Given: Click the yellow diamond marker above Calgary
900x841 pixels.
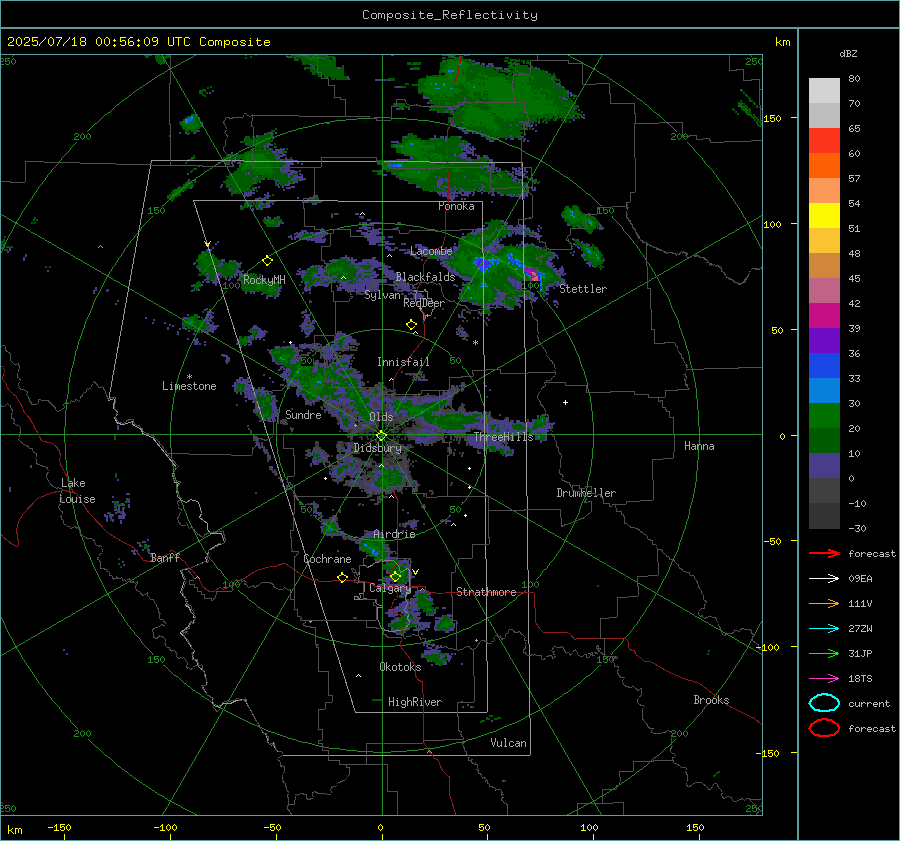Looking at the screenshot, I should click(x=395, y=576).
